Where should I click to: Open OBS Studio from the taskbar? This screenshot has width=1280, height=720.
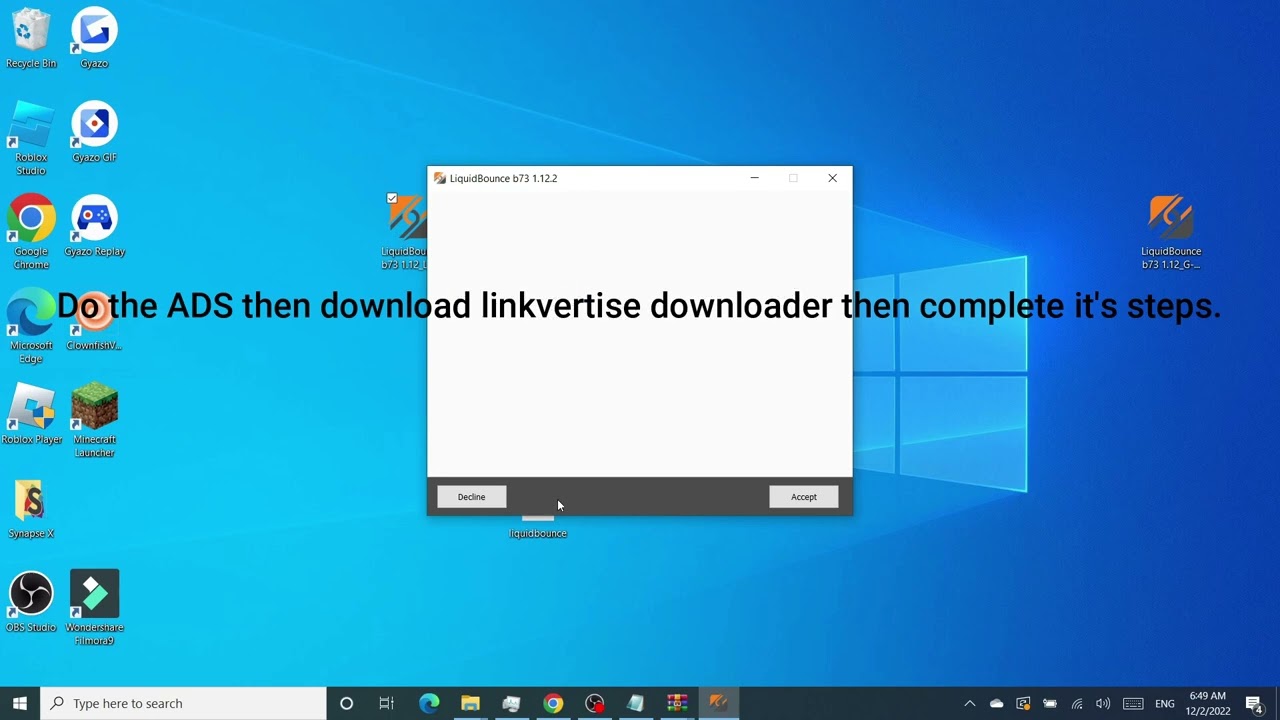[x=594, y=703]
